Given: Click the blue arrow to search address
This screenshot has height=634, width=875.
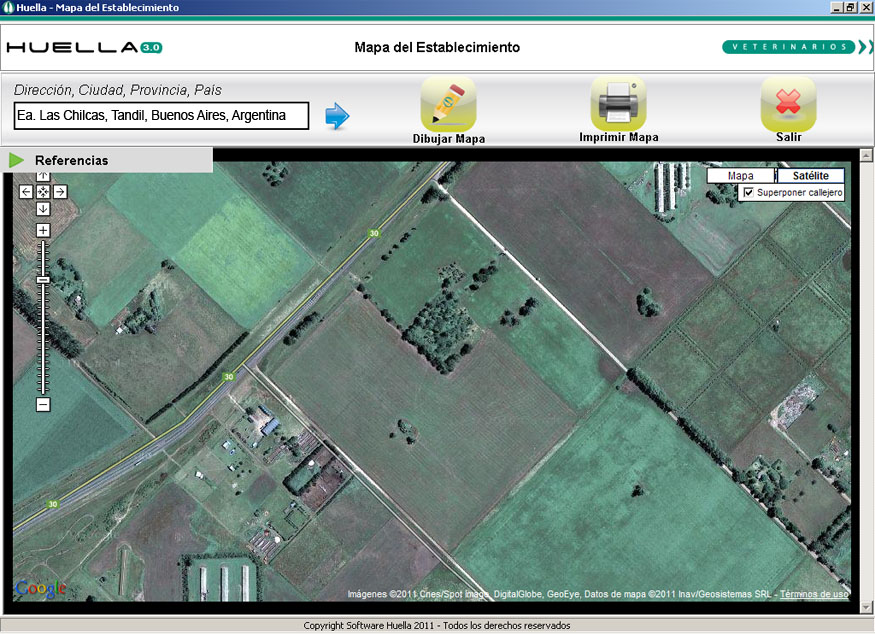Looking at the screenshot, I should [337, 116].
